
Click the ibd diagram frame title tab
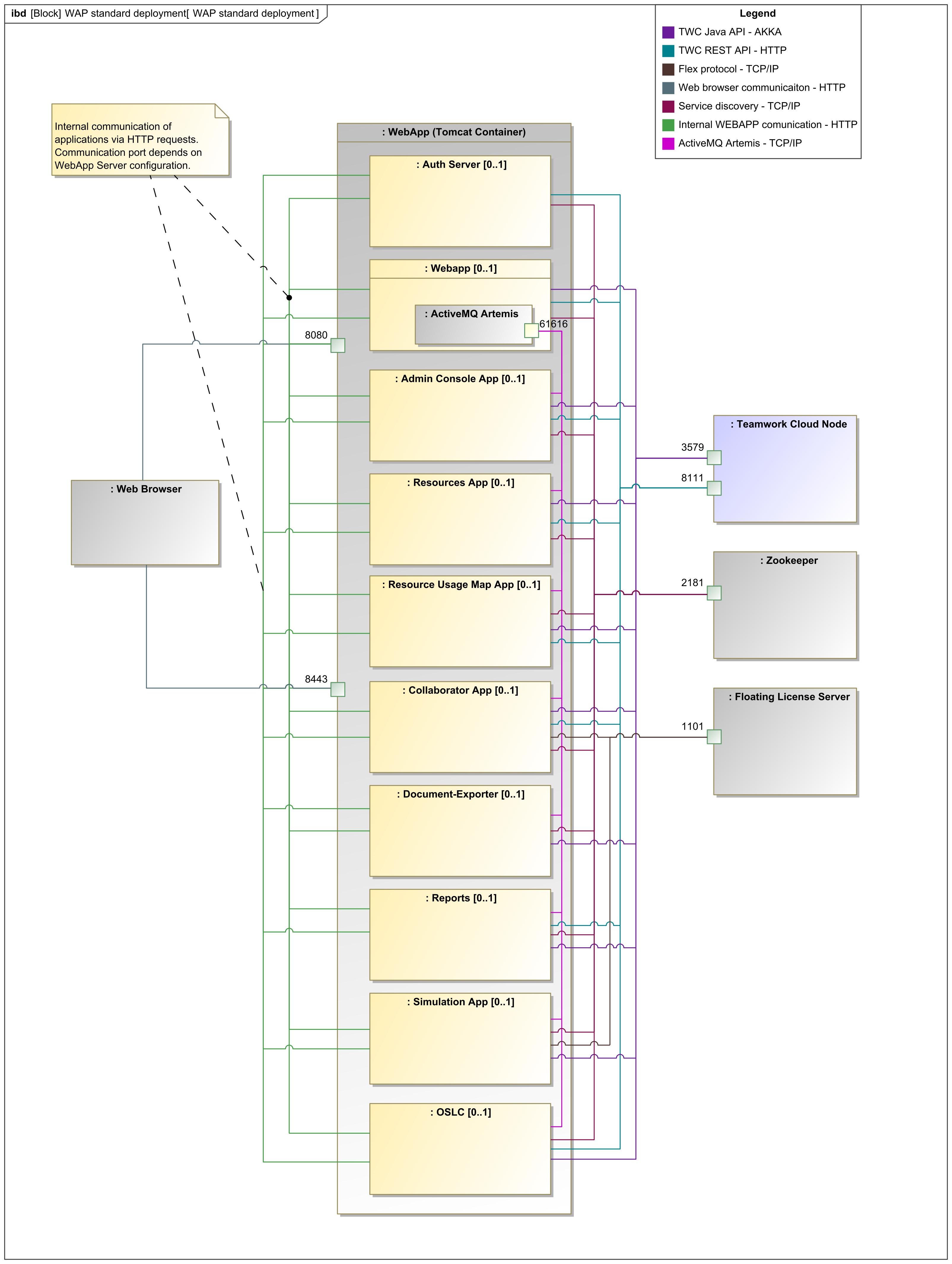point(164,13)
